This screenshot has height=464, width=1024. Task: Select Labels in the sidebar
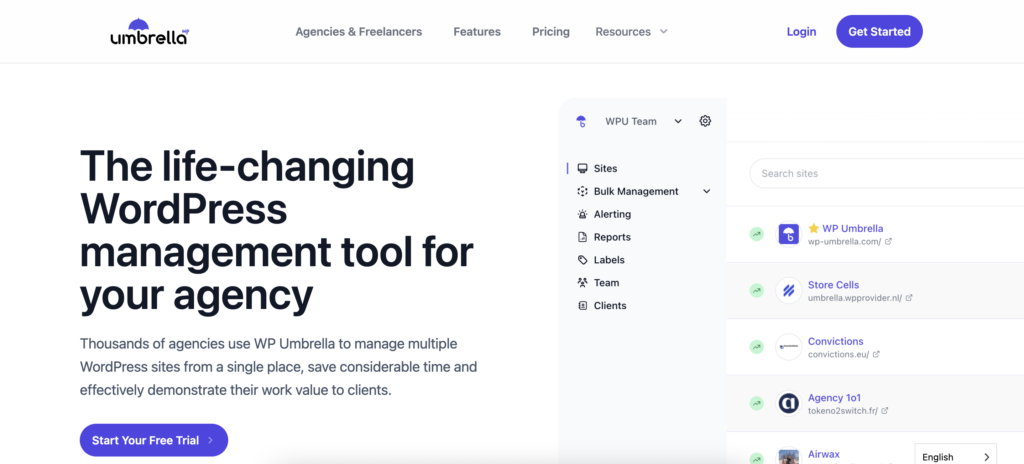click(x=609, y=260)
